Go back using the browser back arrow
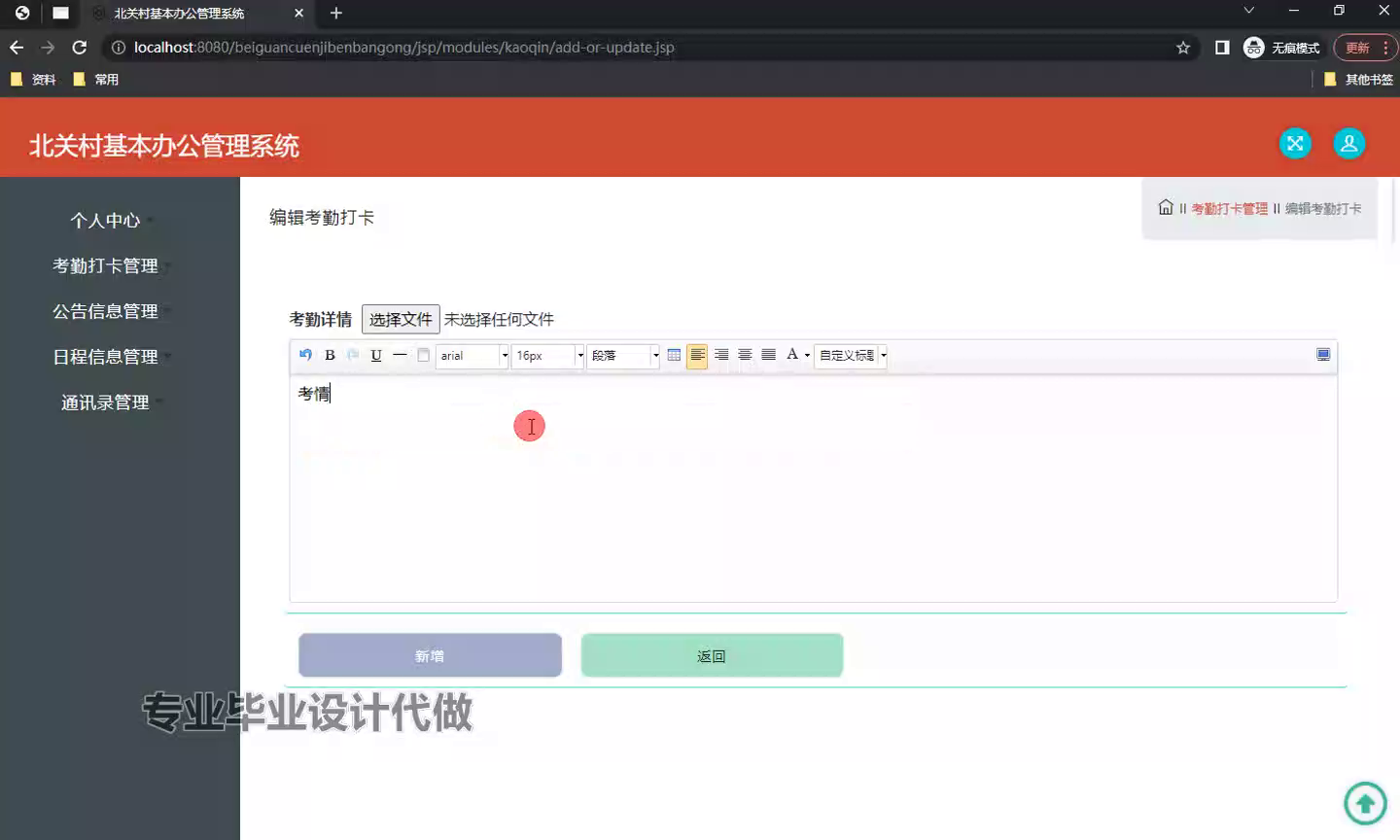The width and height of the screenshot is (1400, 840). click(17, 48)
